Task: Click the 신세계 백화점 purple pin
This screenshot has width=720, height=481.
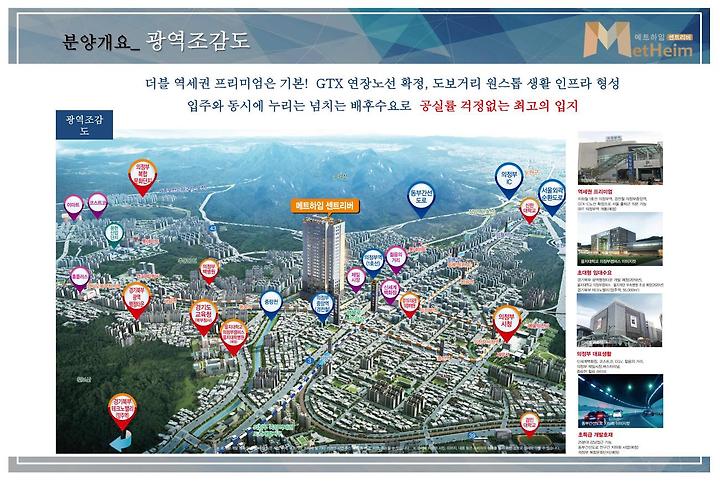Action: point(390,292)
